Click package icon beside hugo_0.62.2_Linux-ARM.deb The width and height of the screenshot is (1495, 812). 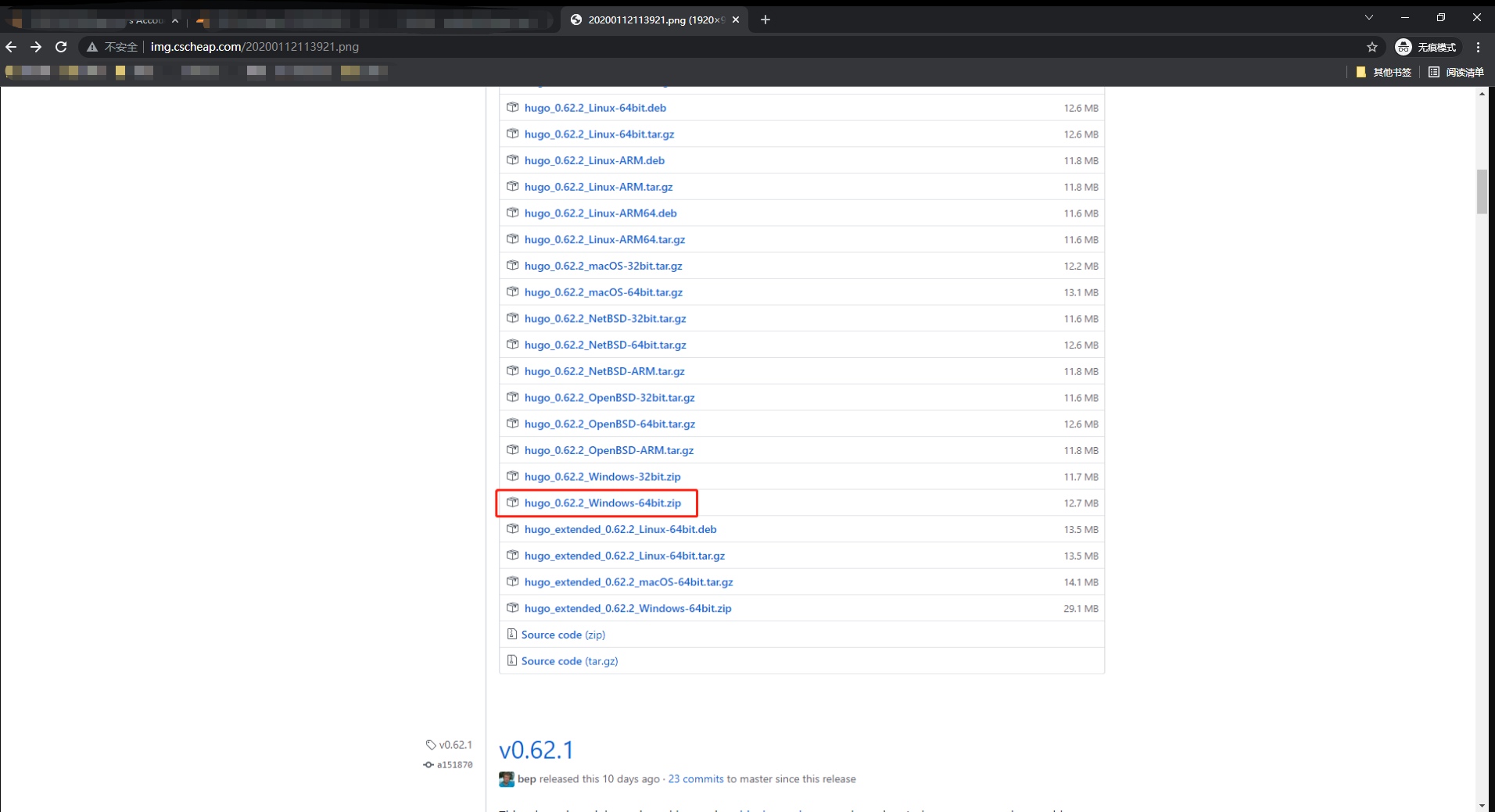click(513, 159)
